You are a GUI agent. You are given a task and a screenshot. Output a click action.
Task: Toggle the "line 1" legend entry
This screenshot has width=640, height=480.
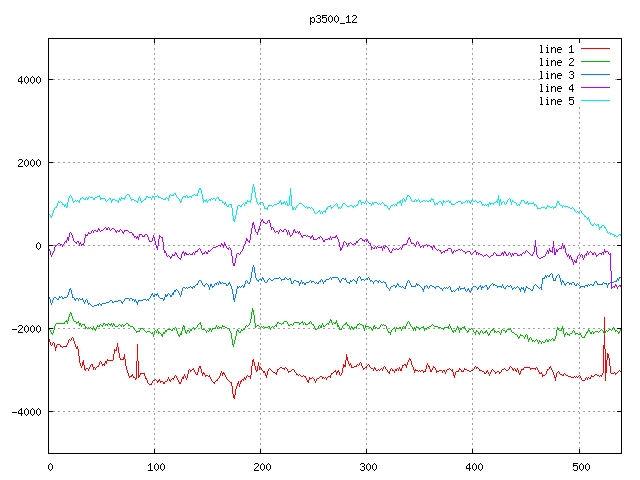click(556, 49)
